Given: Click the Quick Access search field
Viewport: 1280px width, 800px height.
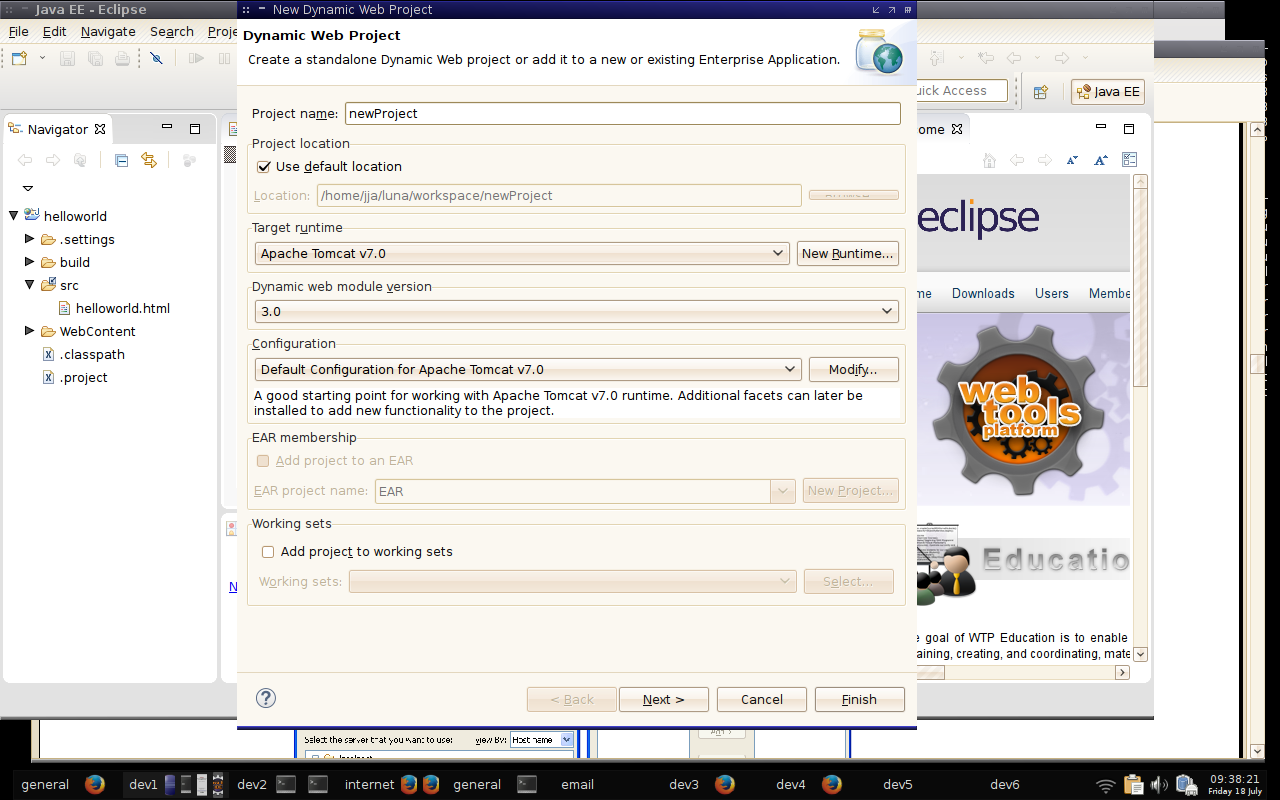Looking at the screenshot, I should pos(961,91).
